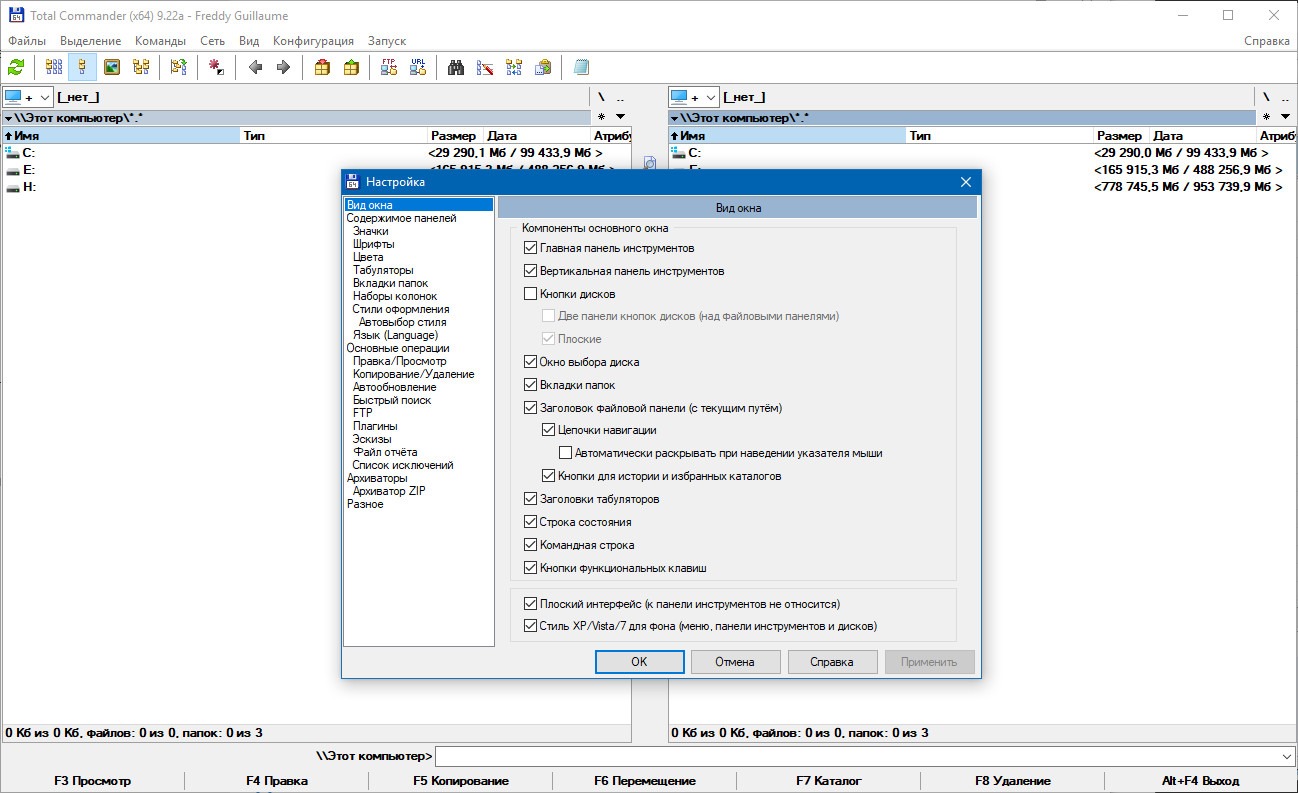
Task: Open the multi-rename tool icon
Action: (485, 67)
